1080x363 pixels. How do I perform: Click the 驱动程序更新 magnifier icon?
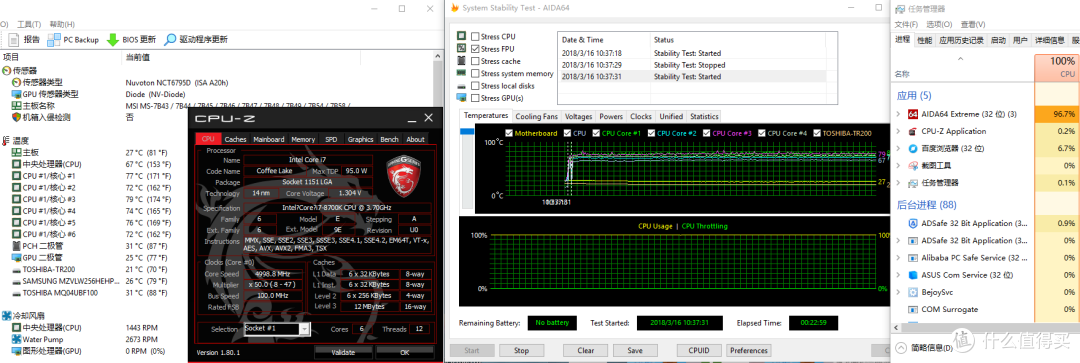169,39
